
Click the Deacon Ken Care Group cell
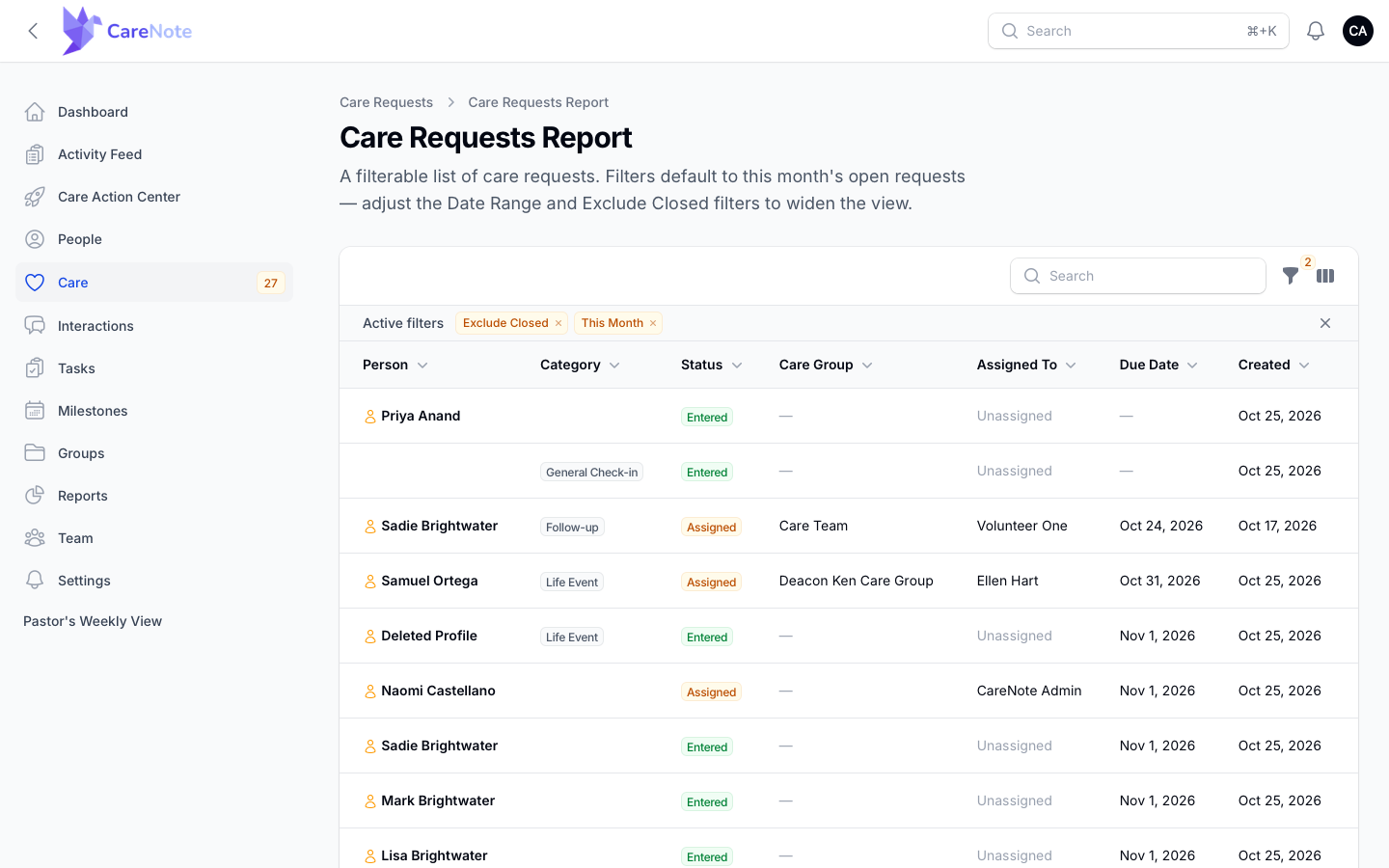[x=856, y=581]
